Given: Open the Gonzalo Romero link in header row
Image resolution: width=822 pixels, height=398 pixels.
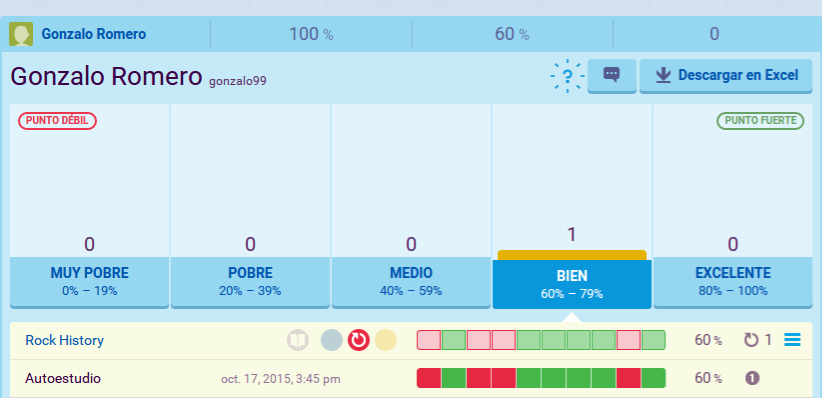Looking at the screenshot, I should tap(94, 34).
